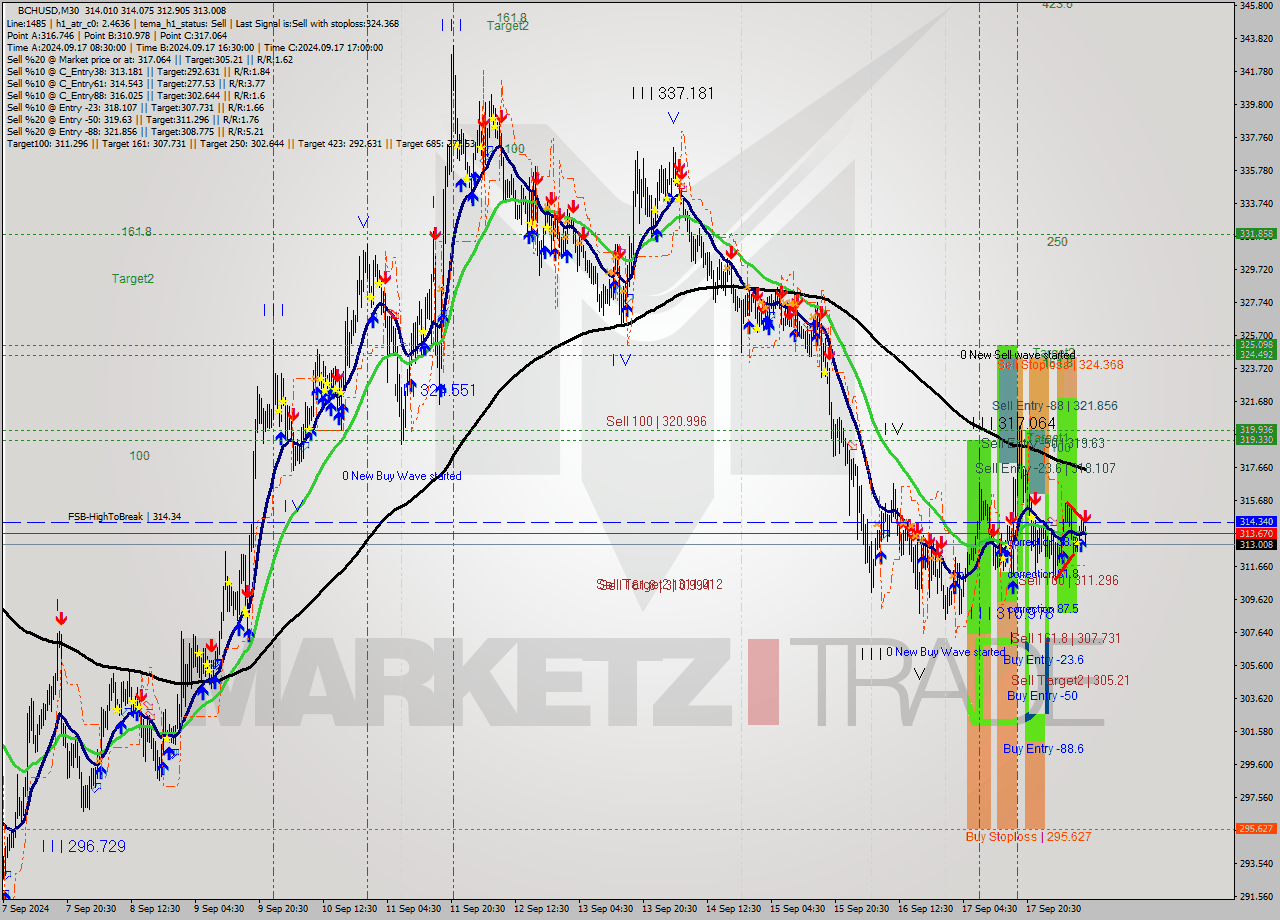Select the Sell 161.8 | 307.731 label

tap(1065, 638)
